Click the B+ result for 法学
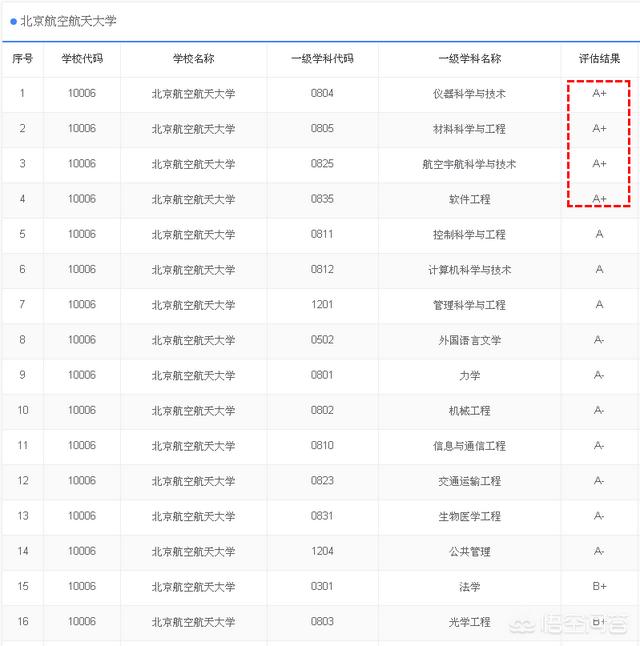The image size is (640, 646). click(x=599, y=587)
